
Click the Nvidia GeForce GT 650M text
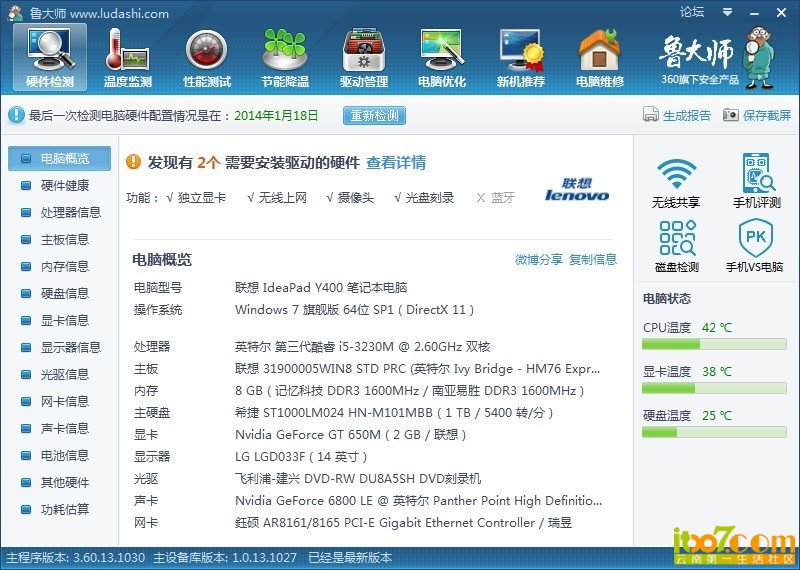tap(351, 435)
